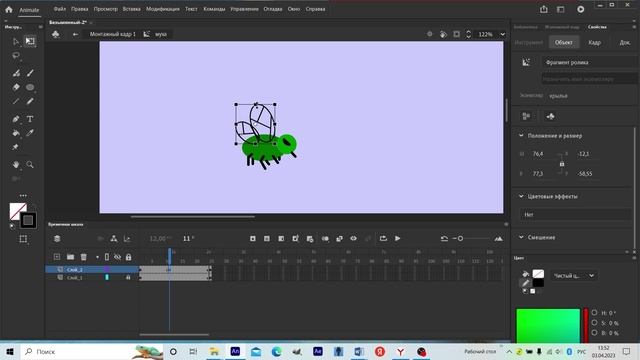Image resolution: width=640 pixels, height=360 pixels.
Task: Collapse the Position and Size section
Action: [x=521, y=136]
